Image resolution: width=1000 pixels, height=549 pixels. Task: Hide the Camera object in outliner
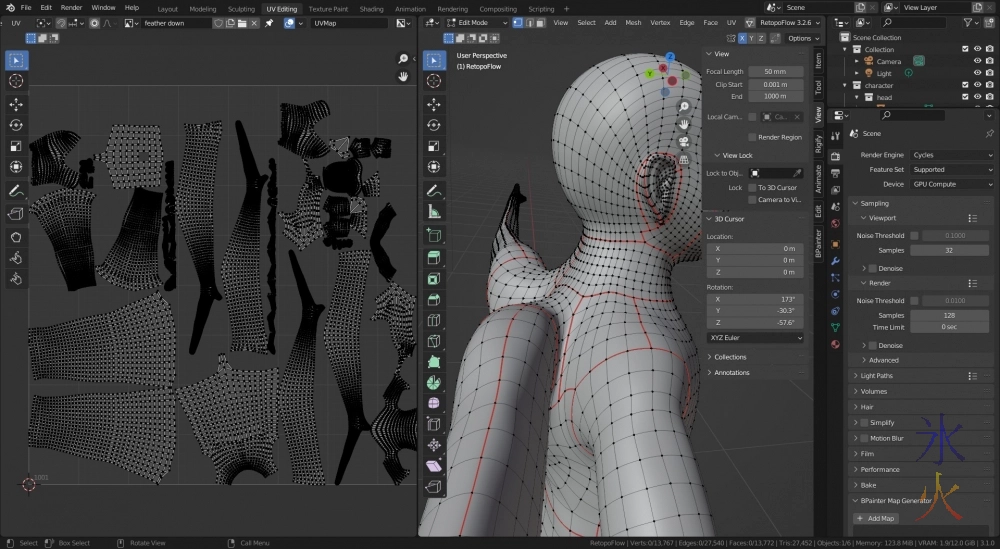pyautogui.click(x=977, y=61)
